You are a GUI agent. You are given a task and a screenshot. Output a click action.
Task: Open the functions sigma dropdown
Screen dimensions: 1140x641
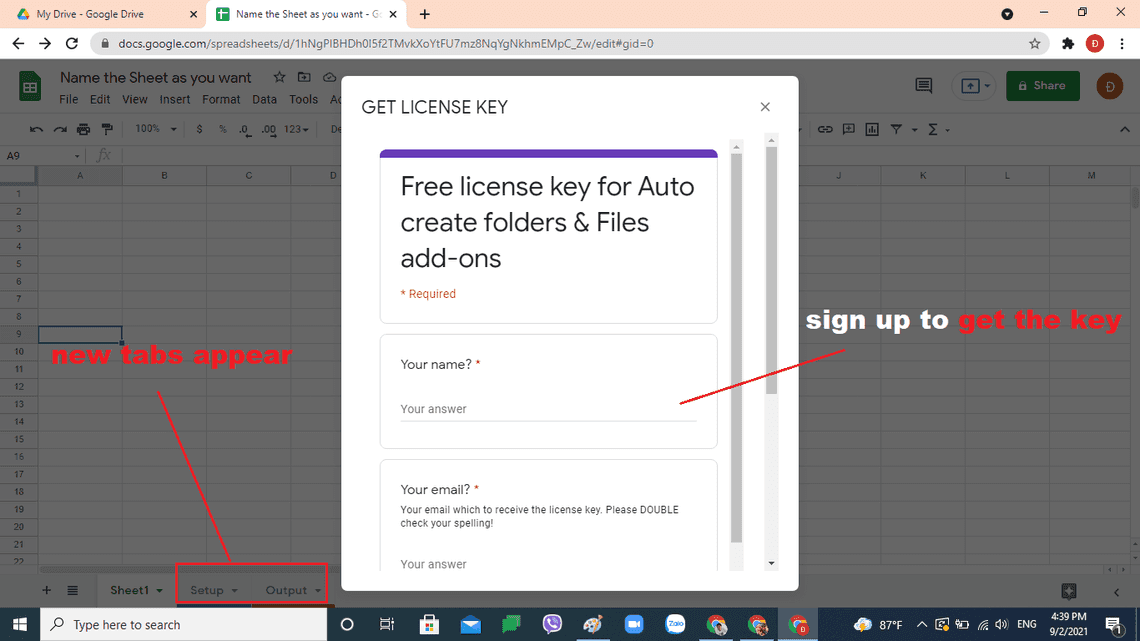[938, 129]
